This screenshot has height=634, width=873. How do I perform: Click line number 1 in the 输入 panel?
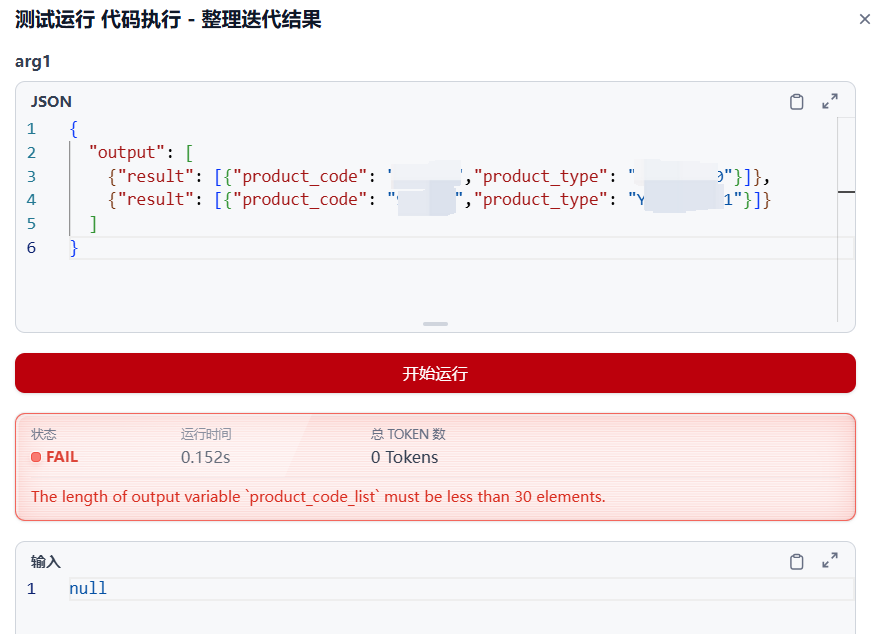(31, 588)
